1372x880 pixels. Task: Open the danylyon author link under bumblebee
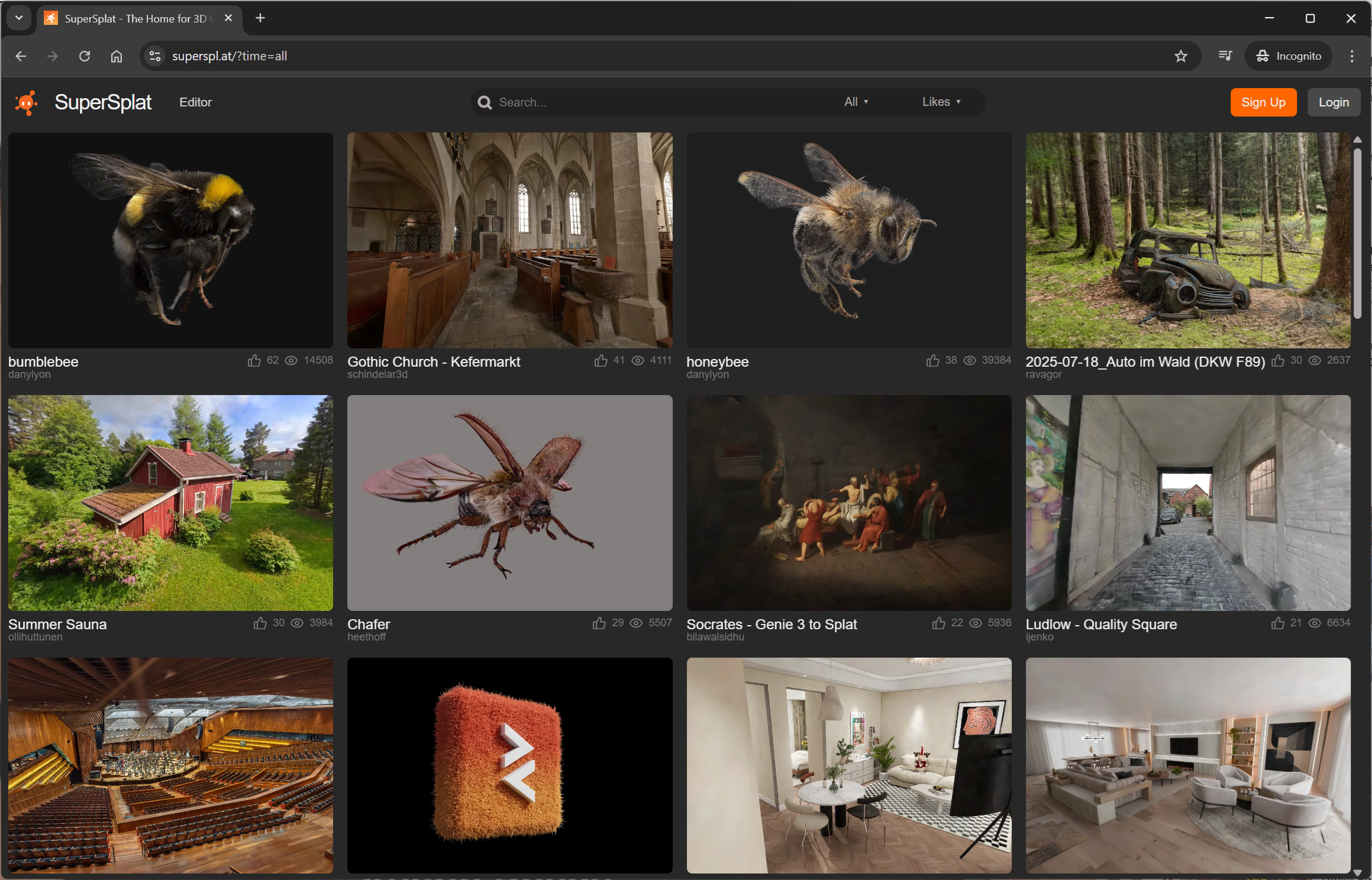[29, 374]
